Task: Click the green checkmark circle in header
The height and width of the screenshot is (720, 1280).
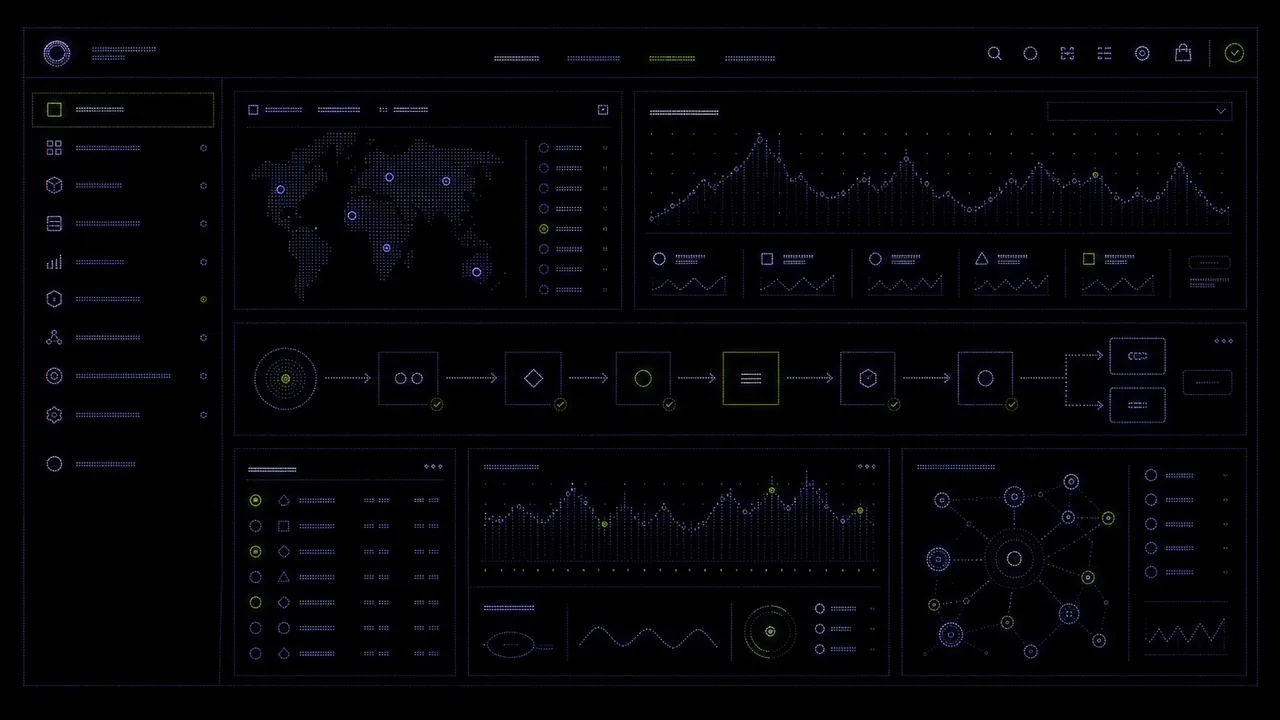Action: (x=1234, y=53)
